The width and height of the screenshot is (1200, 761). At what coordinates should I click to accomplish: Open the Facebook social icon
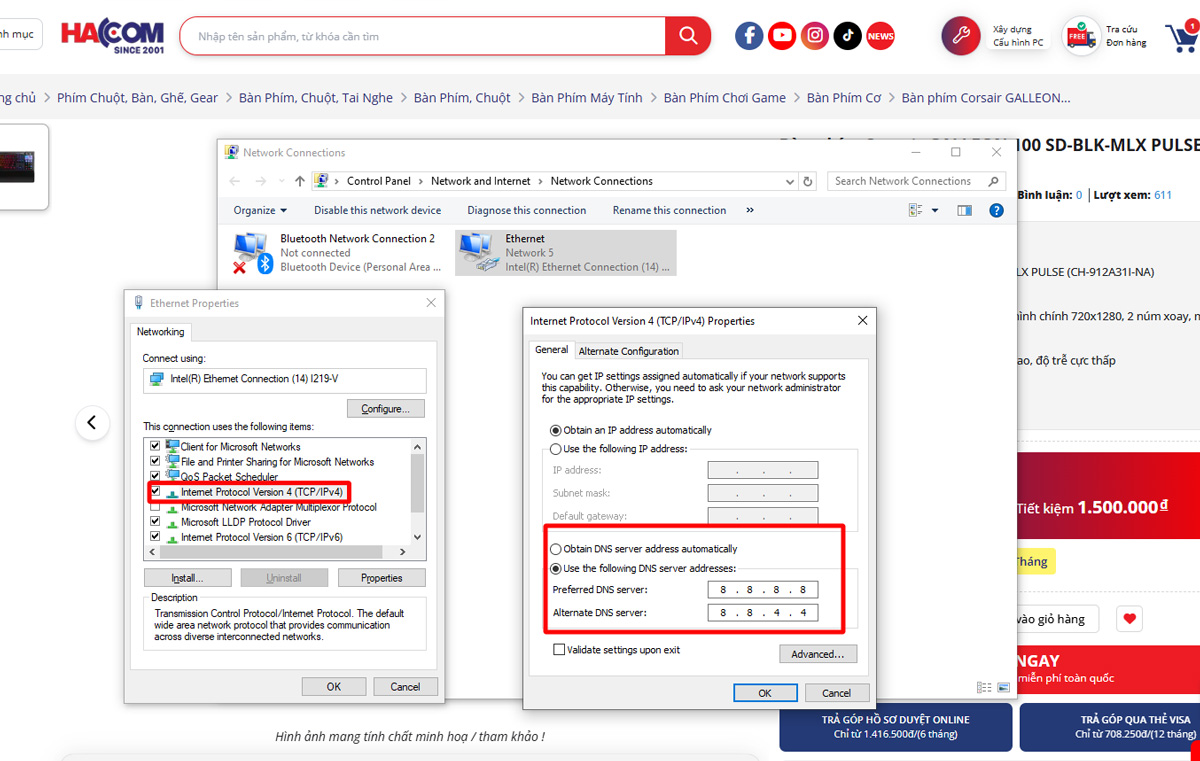(749, 36)
